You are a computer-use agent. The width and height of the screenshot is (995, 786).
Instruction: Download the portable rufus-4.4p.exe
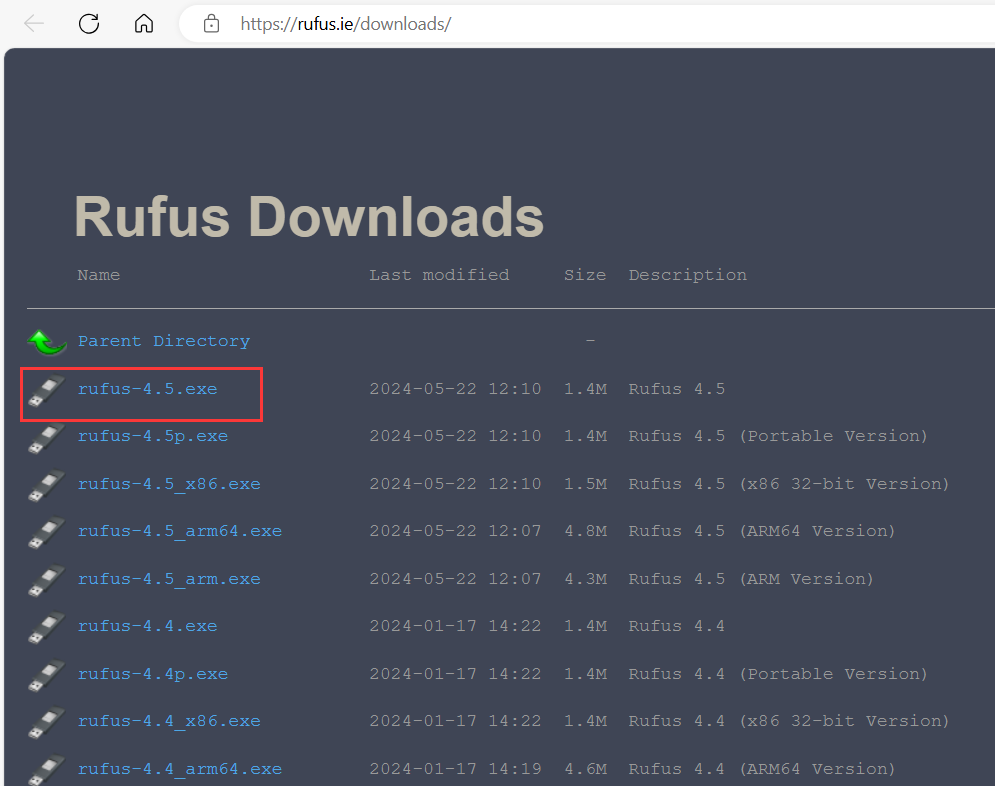click(153, 674)
